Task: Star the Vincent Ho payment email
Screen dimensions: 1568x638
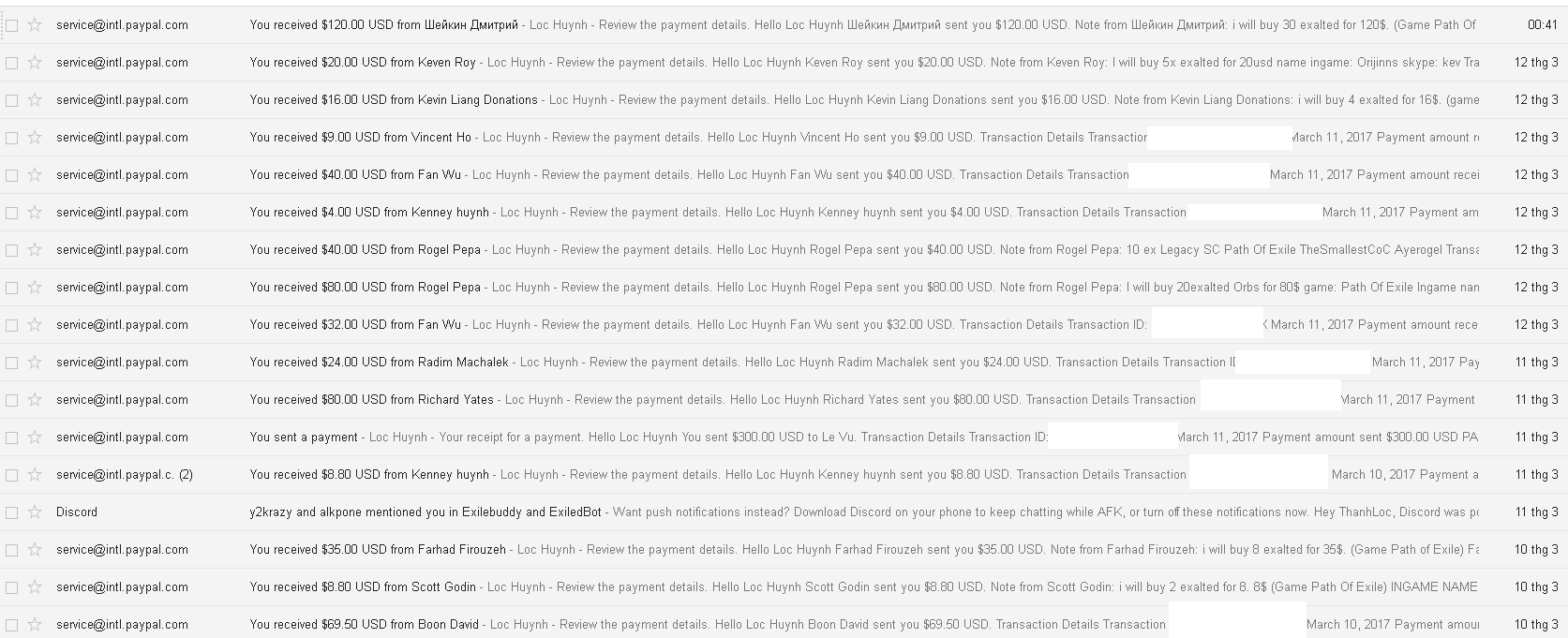Action: pyautogui.click(x=36, y=138)
